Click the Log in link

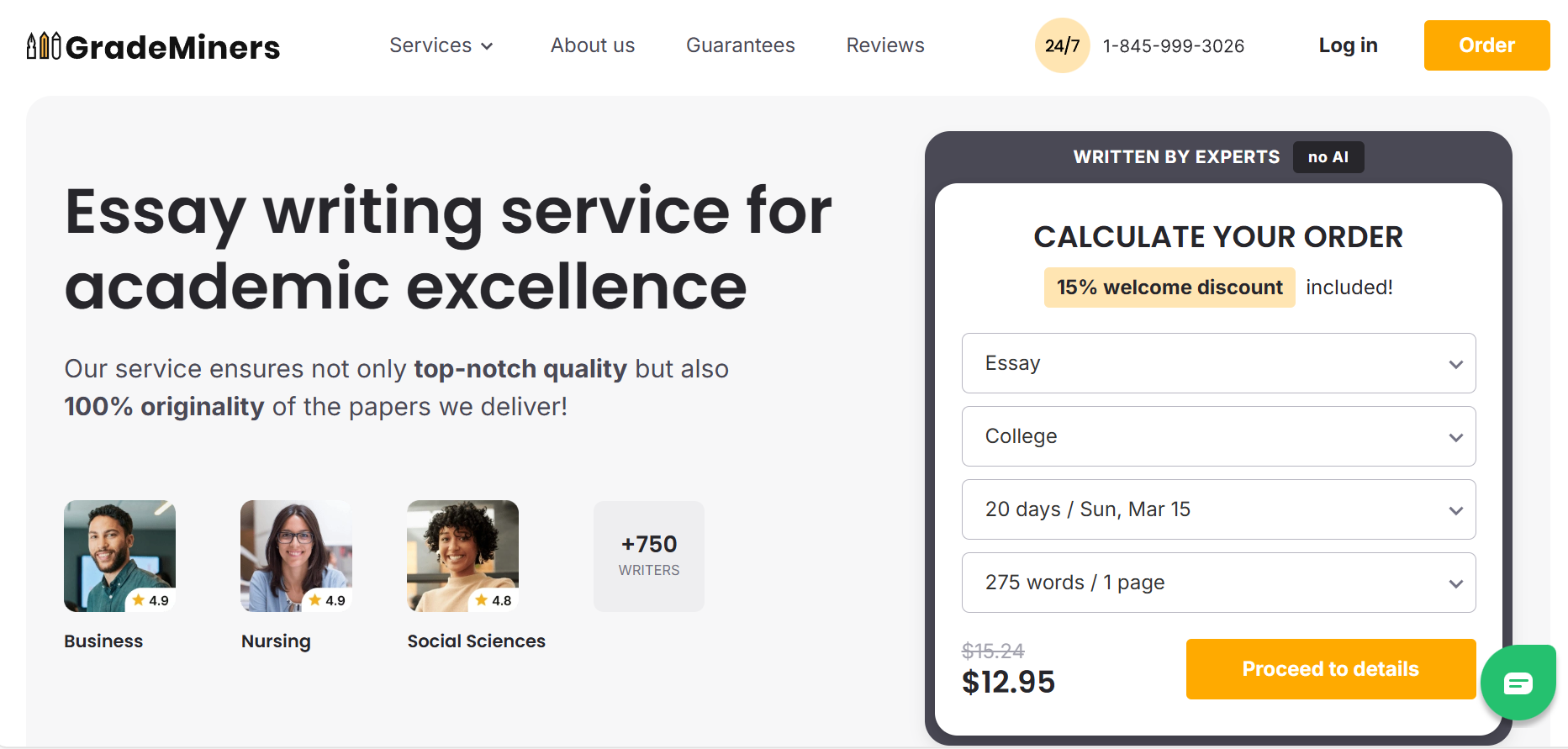click(1348, 45)
